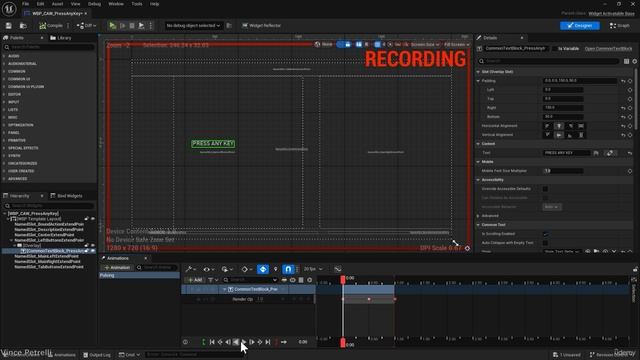Click the red timeline playhead handle
Screen dimensions: 640x360
343,279
